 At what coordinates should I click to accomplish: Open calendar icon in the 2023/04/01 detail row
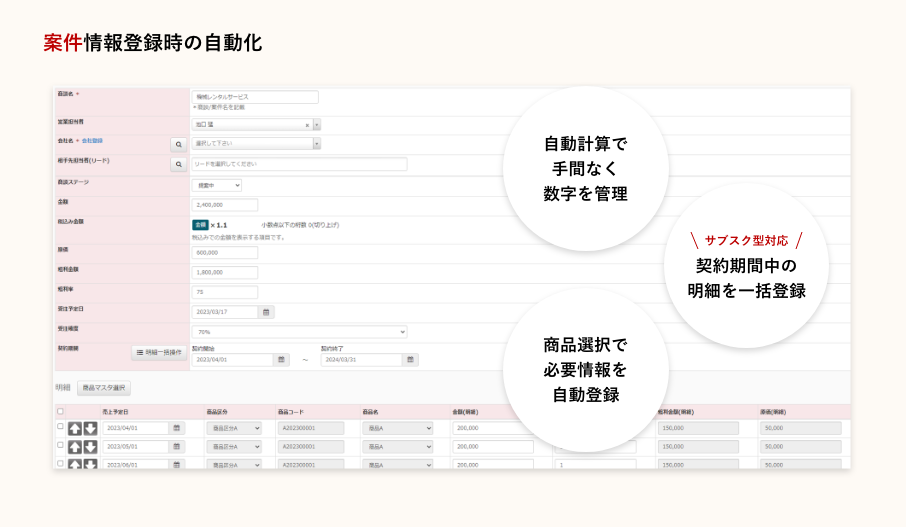click(177, 428)
